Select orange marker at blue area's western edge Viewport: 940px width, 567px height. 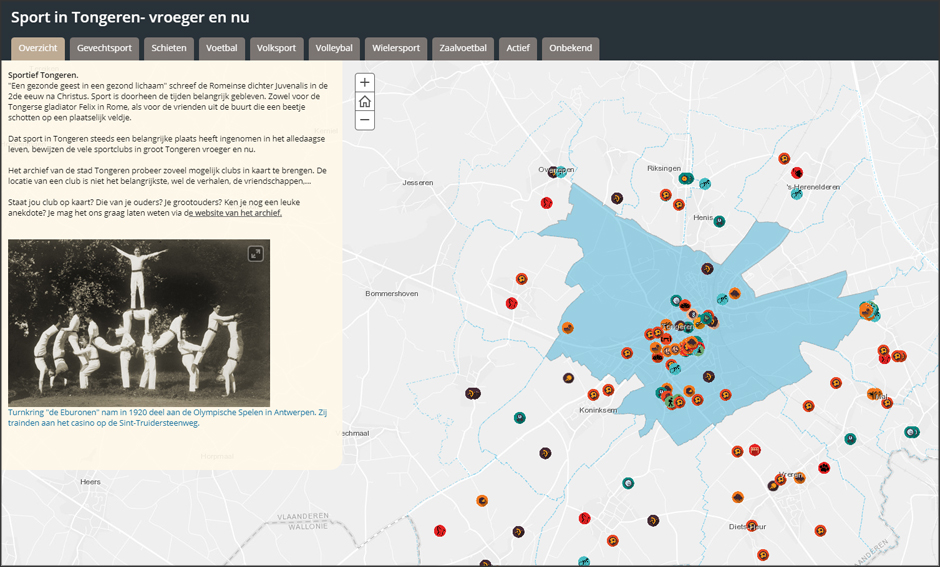coord(567,328)
